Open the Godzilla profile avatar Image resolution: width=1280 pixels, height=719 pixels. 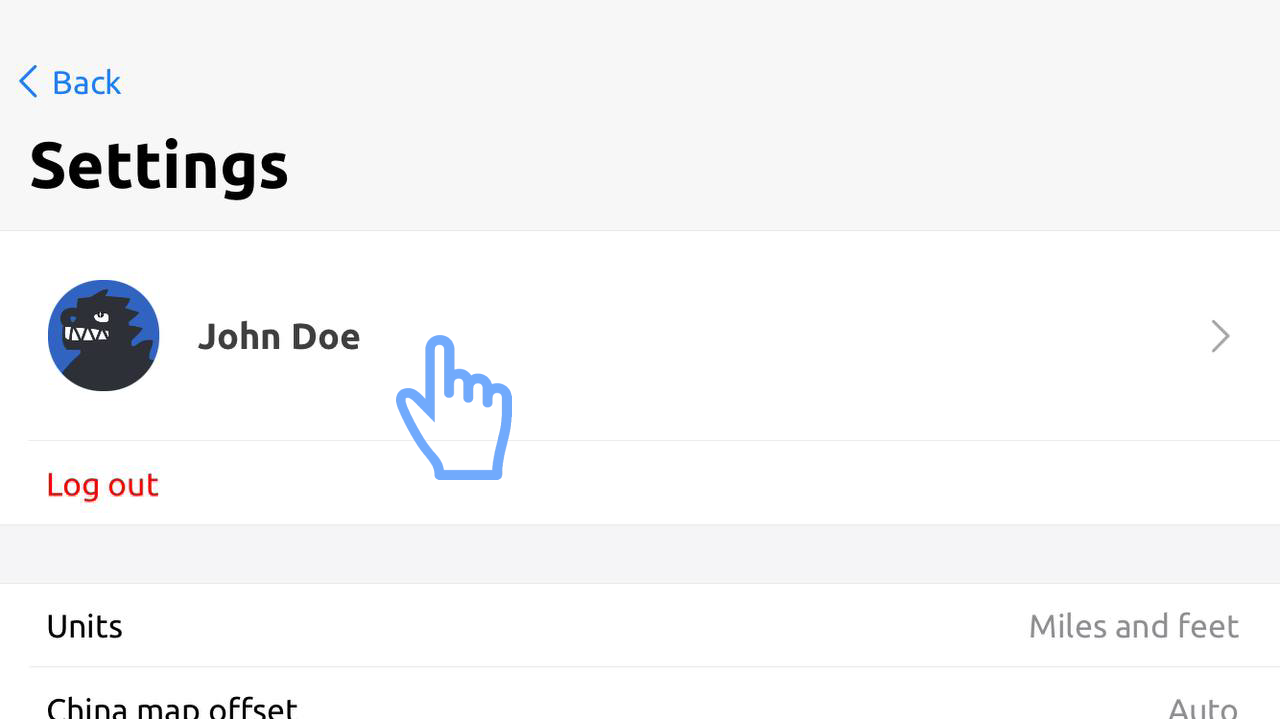(103, 335)
